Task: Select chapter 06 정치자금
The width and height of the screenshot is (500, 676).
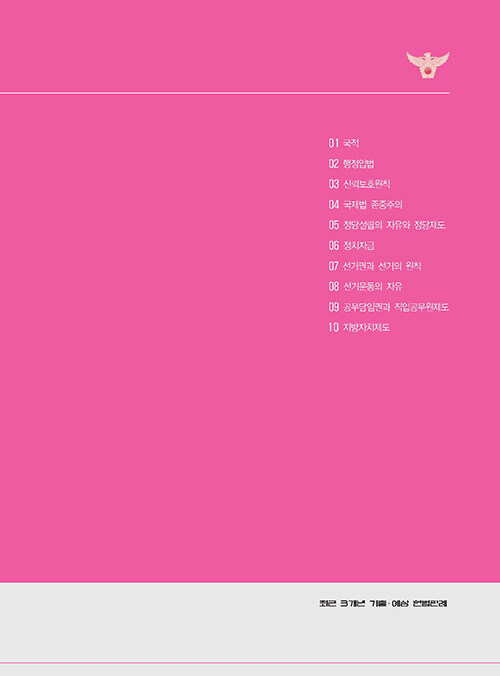Action: click(351, 245)
